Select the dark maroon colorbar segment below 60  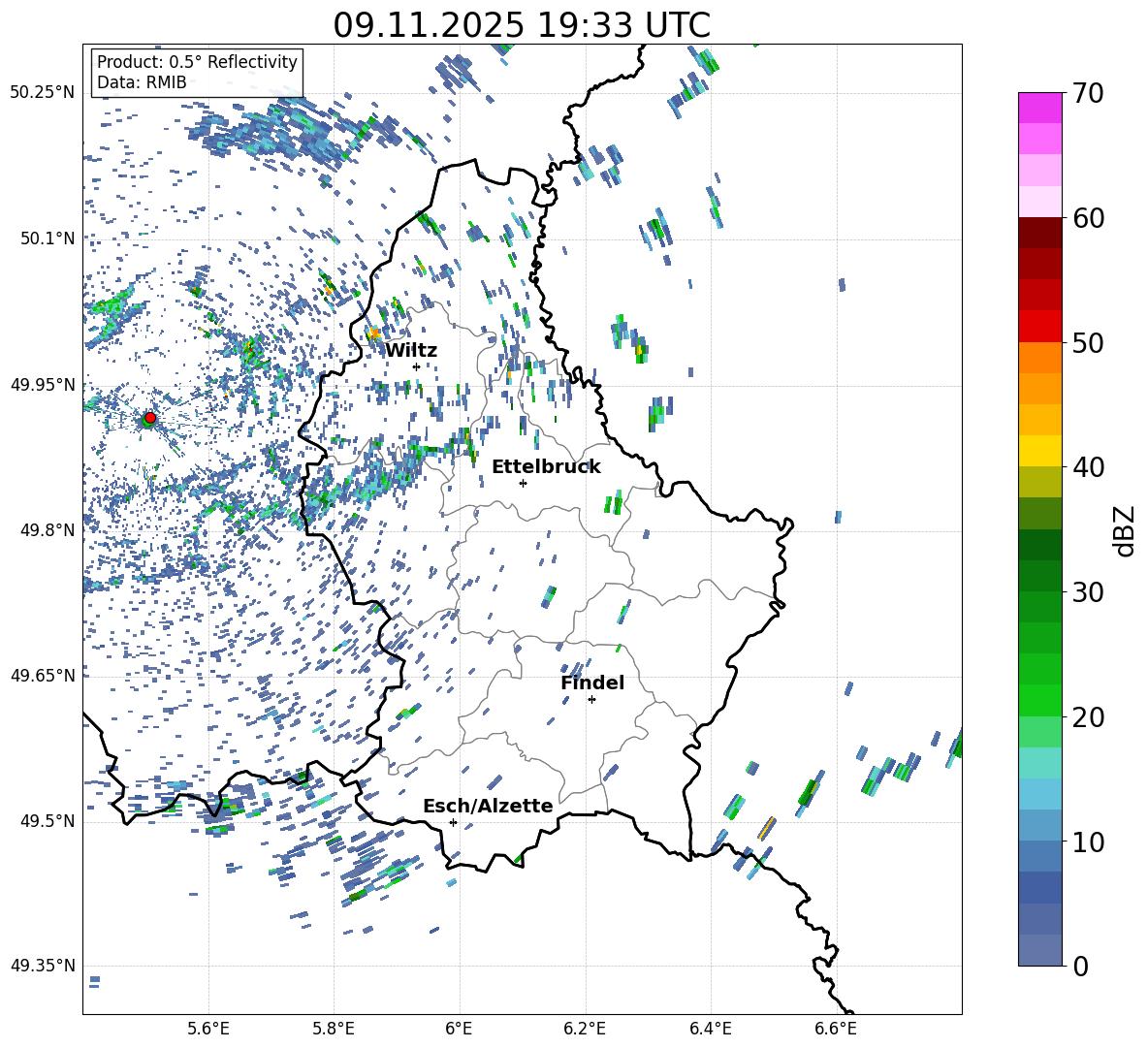(1040, 233)
